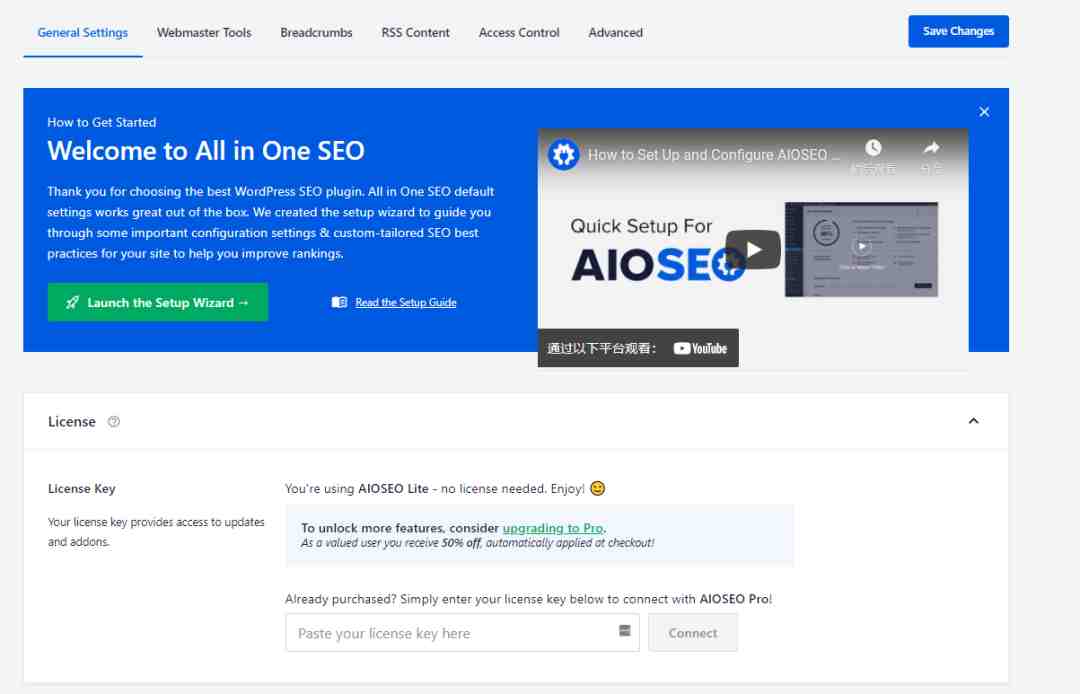The width and height of the screenshot is (1080, 694).
Task: Follow the upgrading to Pro link
Action: point(553,528)
